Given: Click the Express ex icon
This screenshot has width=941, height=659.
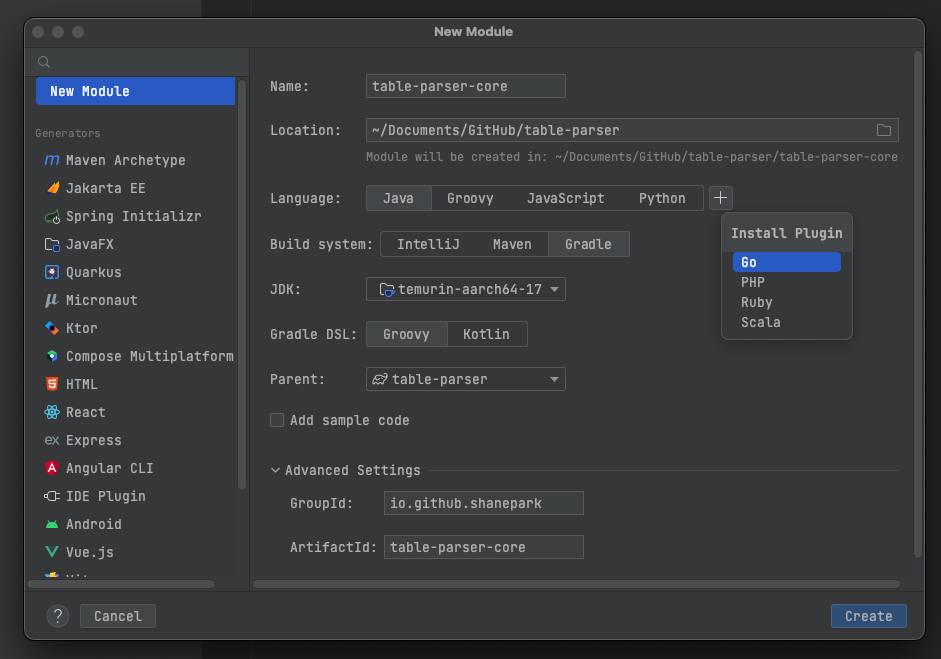Looking at the screenshot, I should click(x=52, y=440).
